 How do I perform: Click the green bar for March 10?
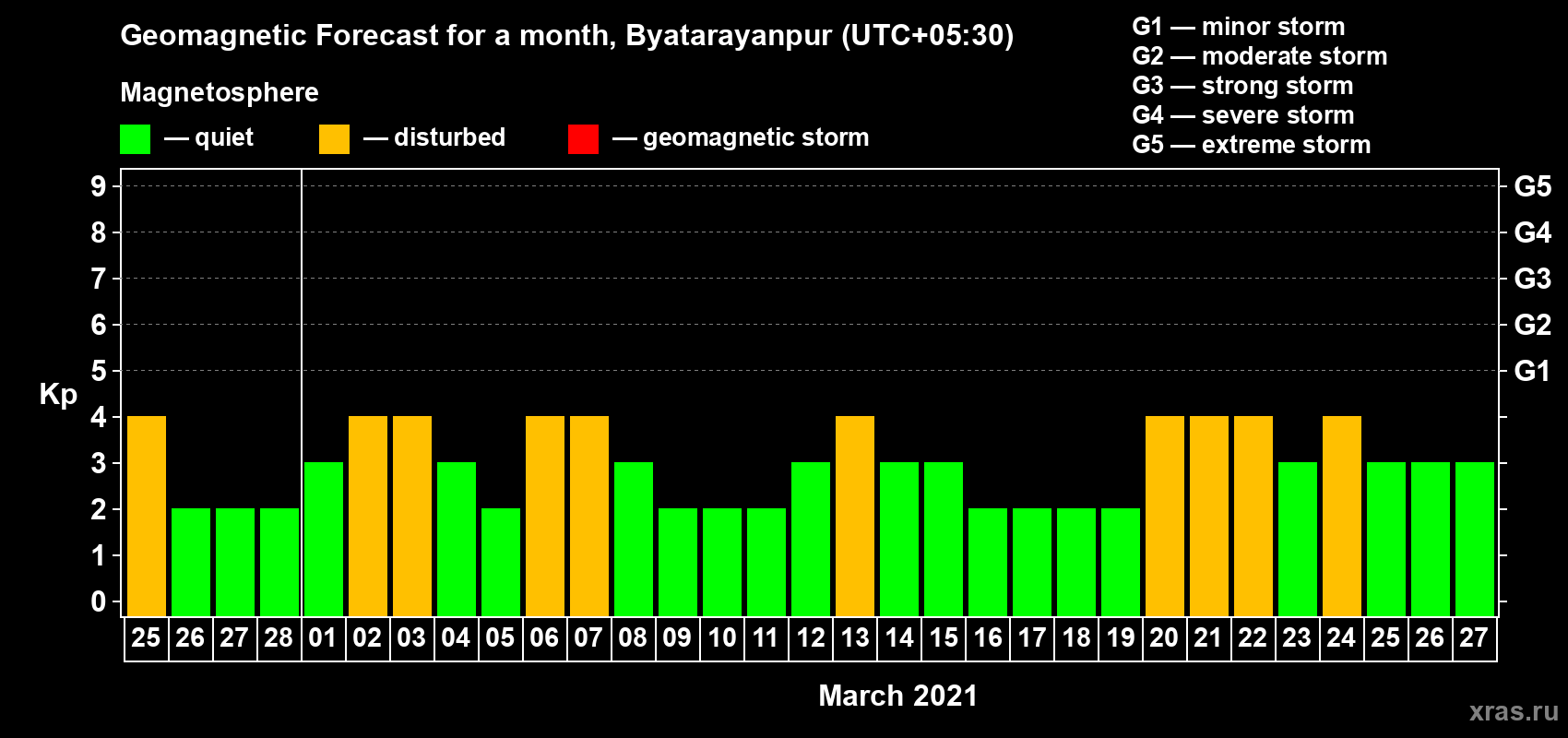coord(722,563)
